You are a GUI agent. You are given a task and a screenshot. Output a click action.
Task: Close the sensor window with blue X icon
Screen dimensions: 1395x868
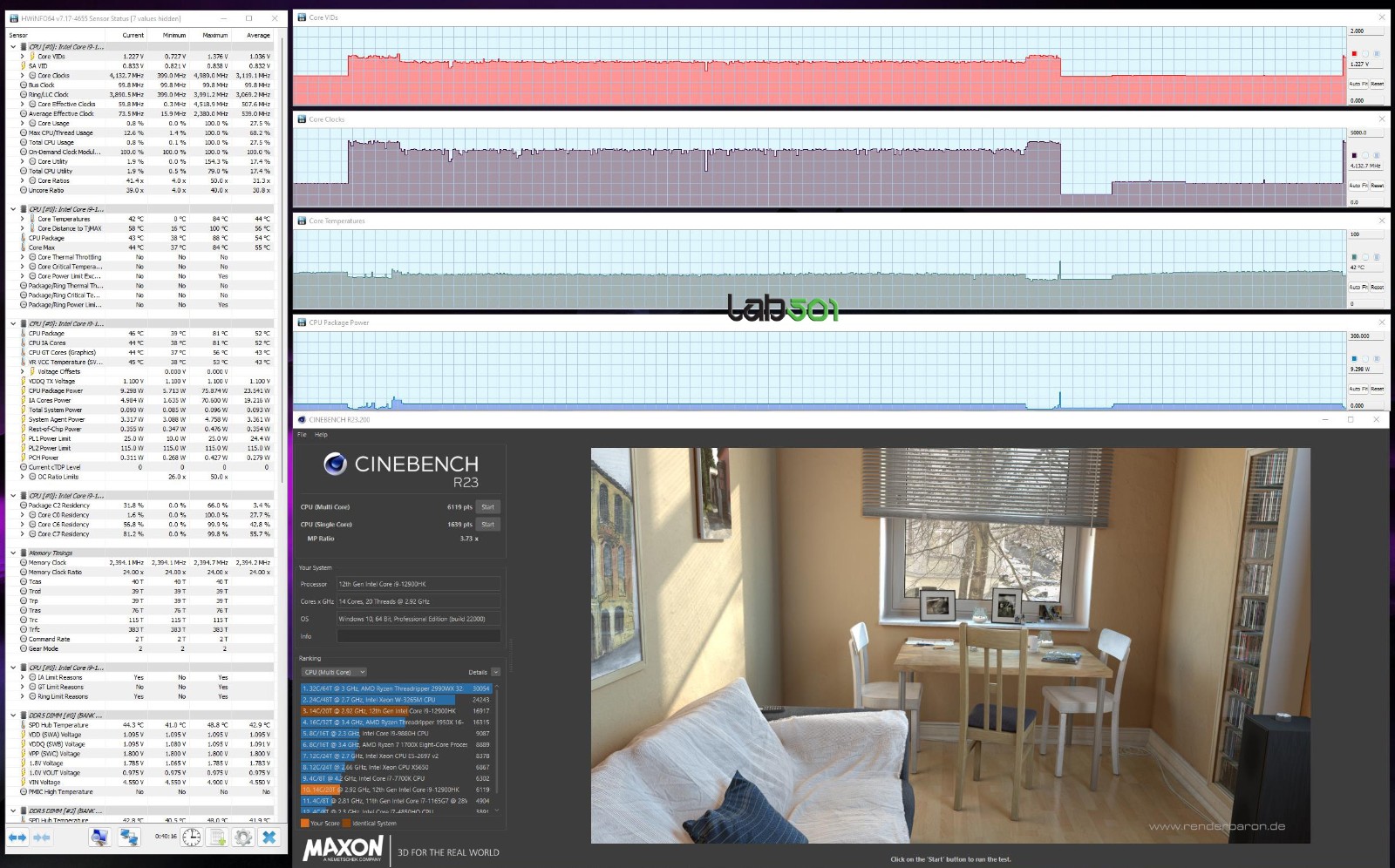[x=269, y=837]
